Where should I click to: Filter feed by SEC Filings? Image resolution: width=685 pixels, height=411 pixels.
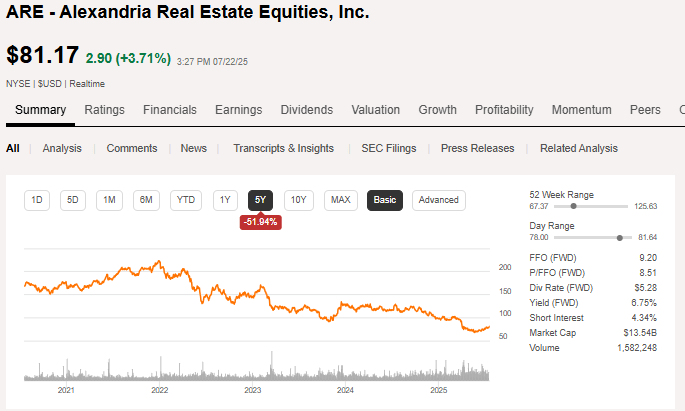point(388,148)
